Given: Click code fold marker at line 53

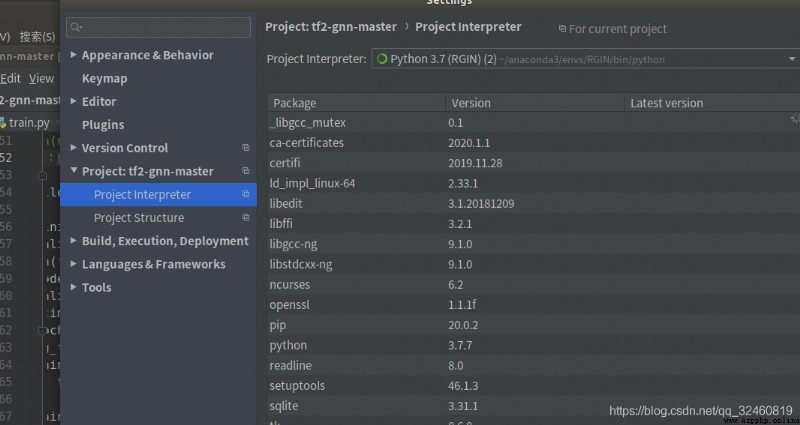Looking at the screenshot, I should tap(42, 176).
